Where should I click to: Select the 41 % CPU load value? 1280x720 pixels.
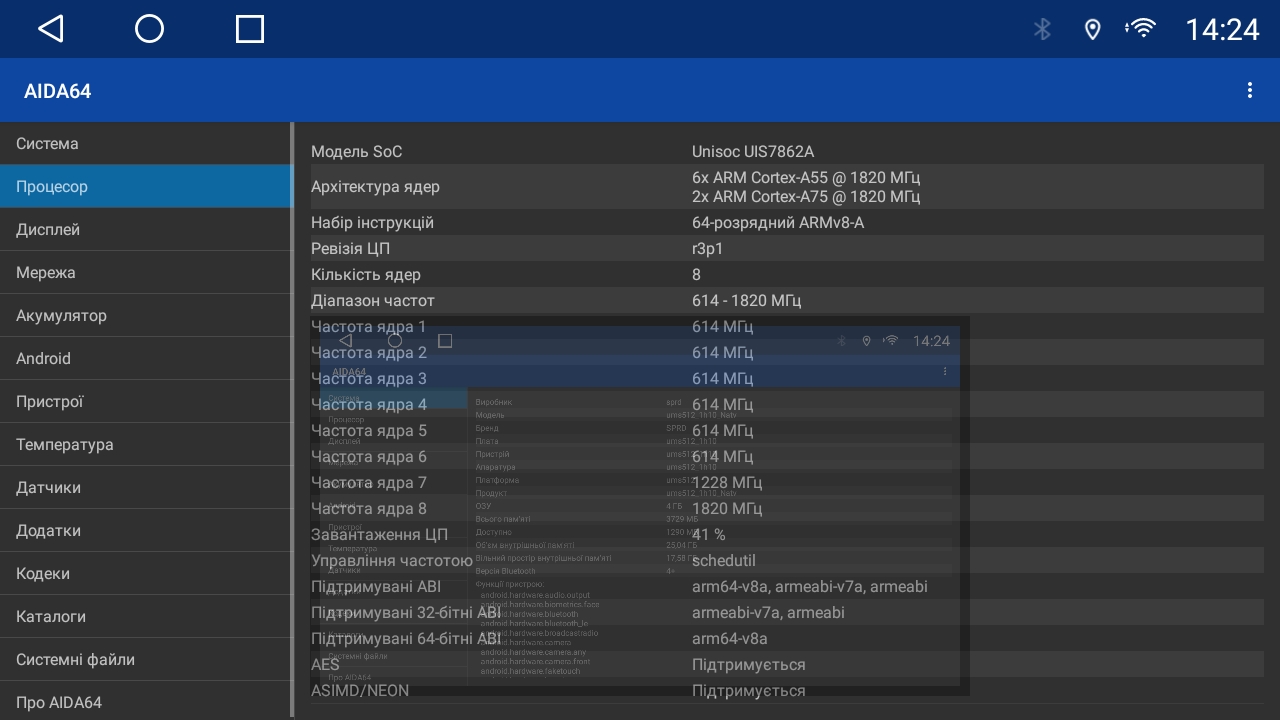[709, 535]
